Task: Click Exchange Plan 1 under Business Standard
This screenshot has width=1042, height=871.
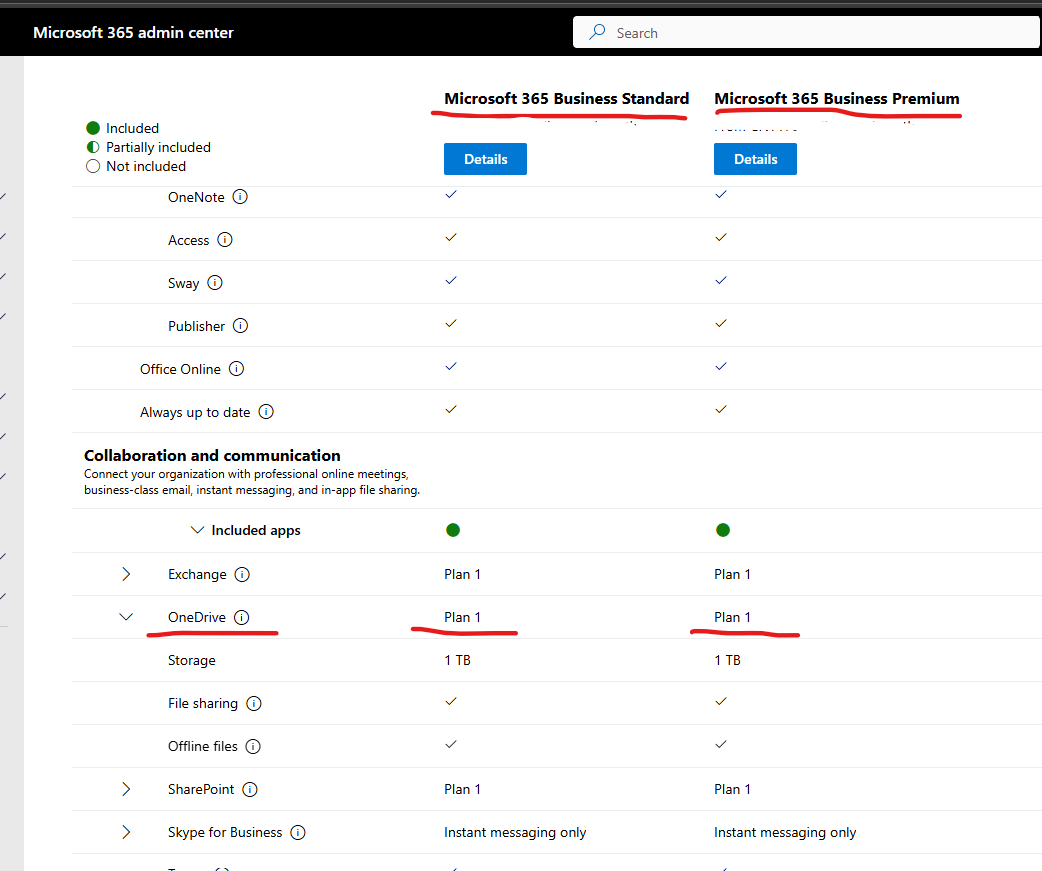Action: tap(462, 574)
